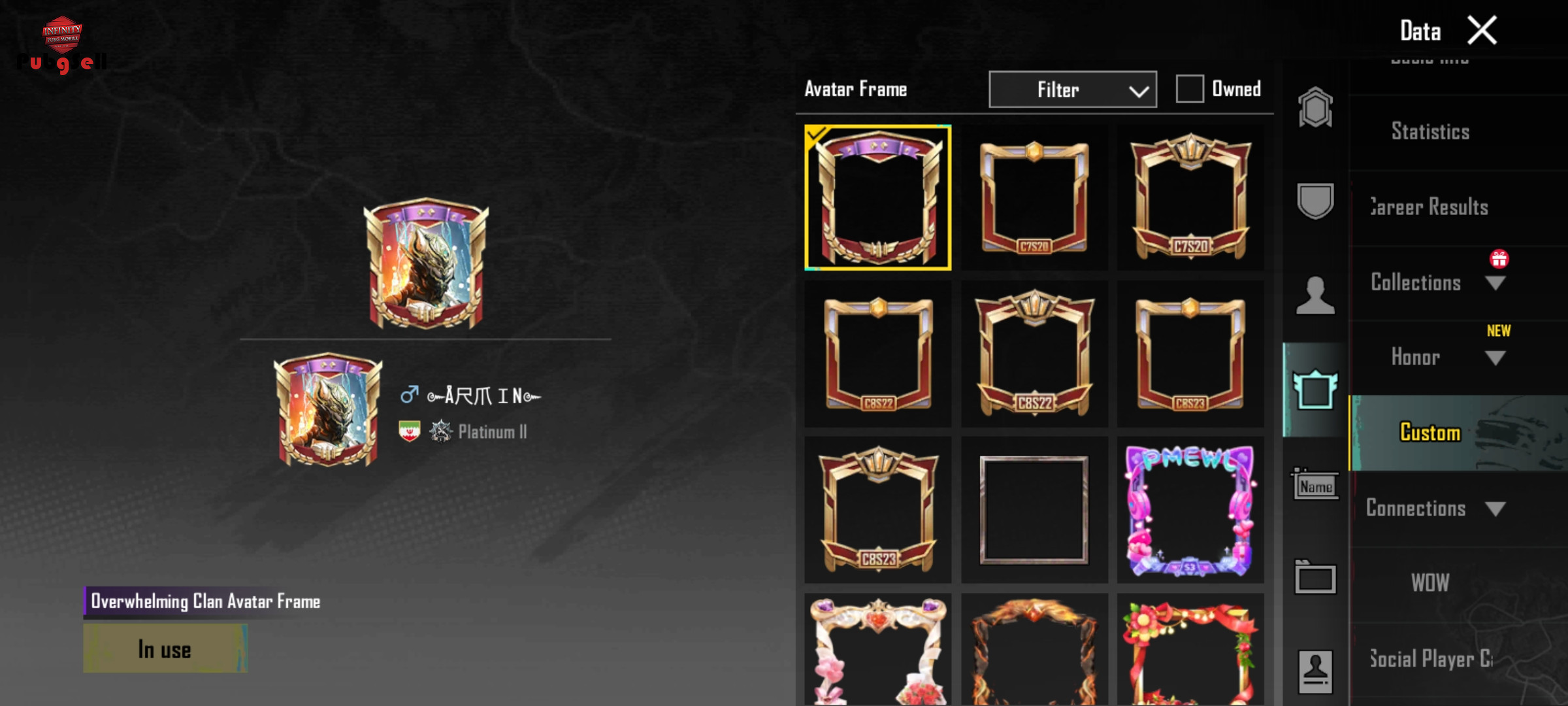1568x706 pixels.
Task: Click the In use button
Action: coord(165,648)
